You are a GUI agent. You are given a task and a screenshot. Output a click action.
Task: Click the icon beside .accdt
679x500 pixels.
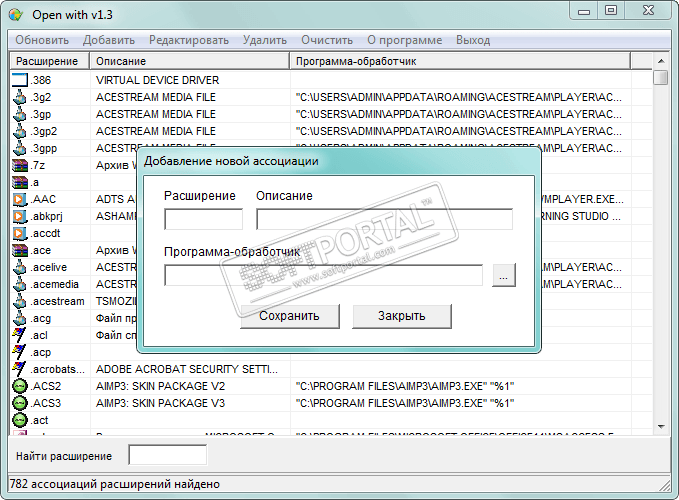coord(19,233)
